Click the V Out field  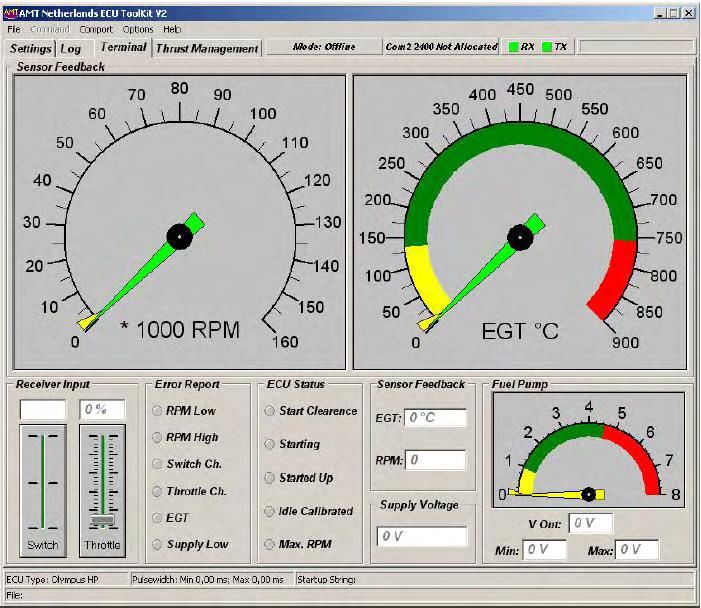point(591,523)
